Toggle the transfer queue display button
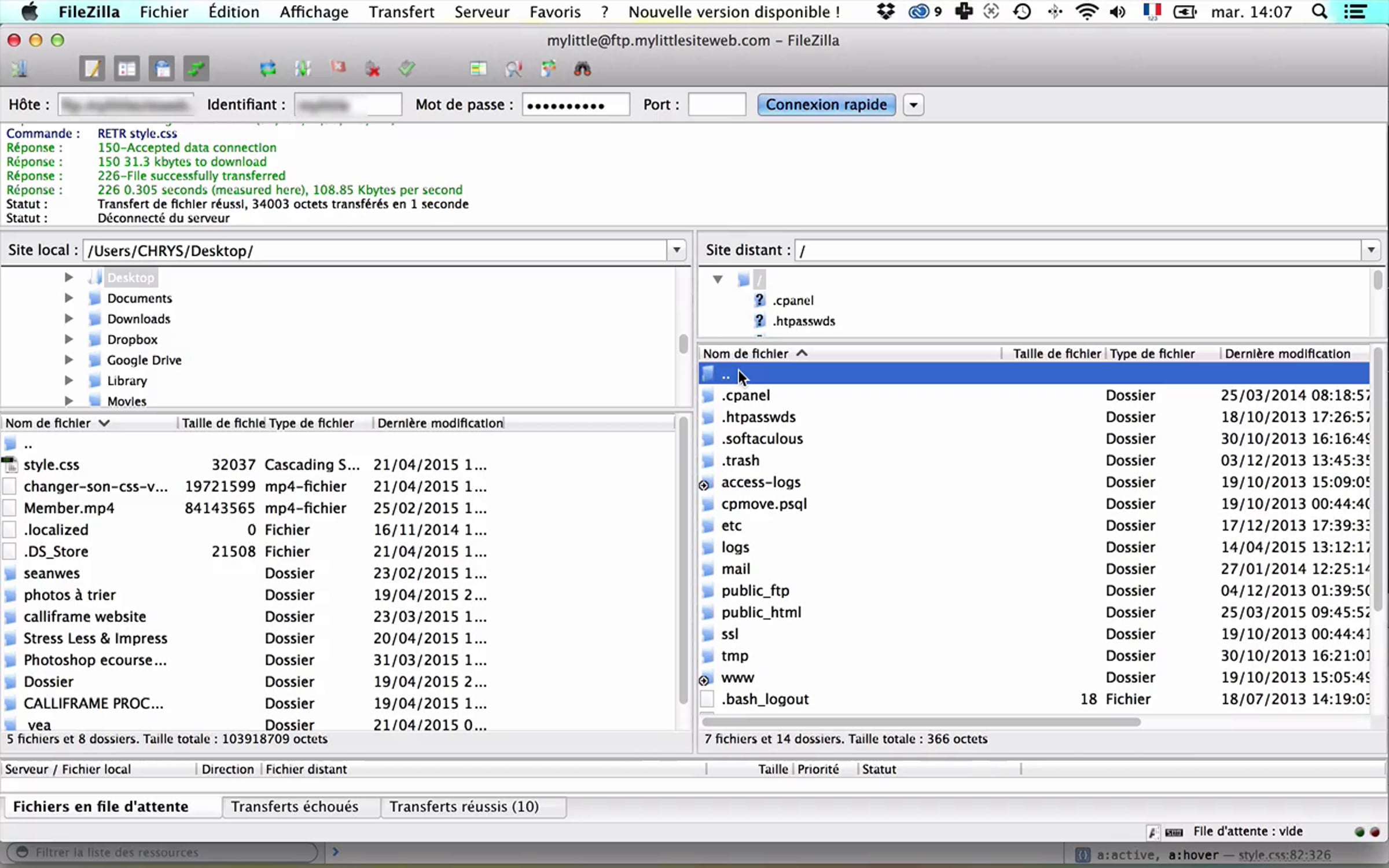 [x=196, y=69]
